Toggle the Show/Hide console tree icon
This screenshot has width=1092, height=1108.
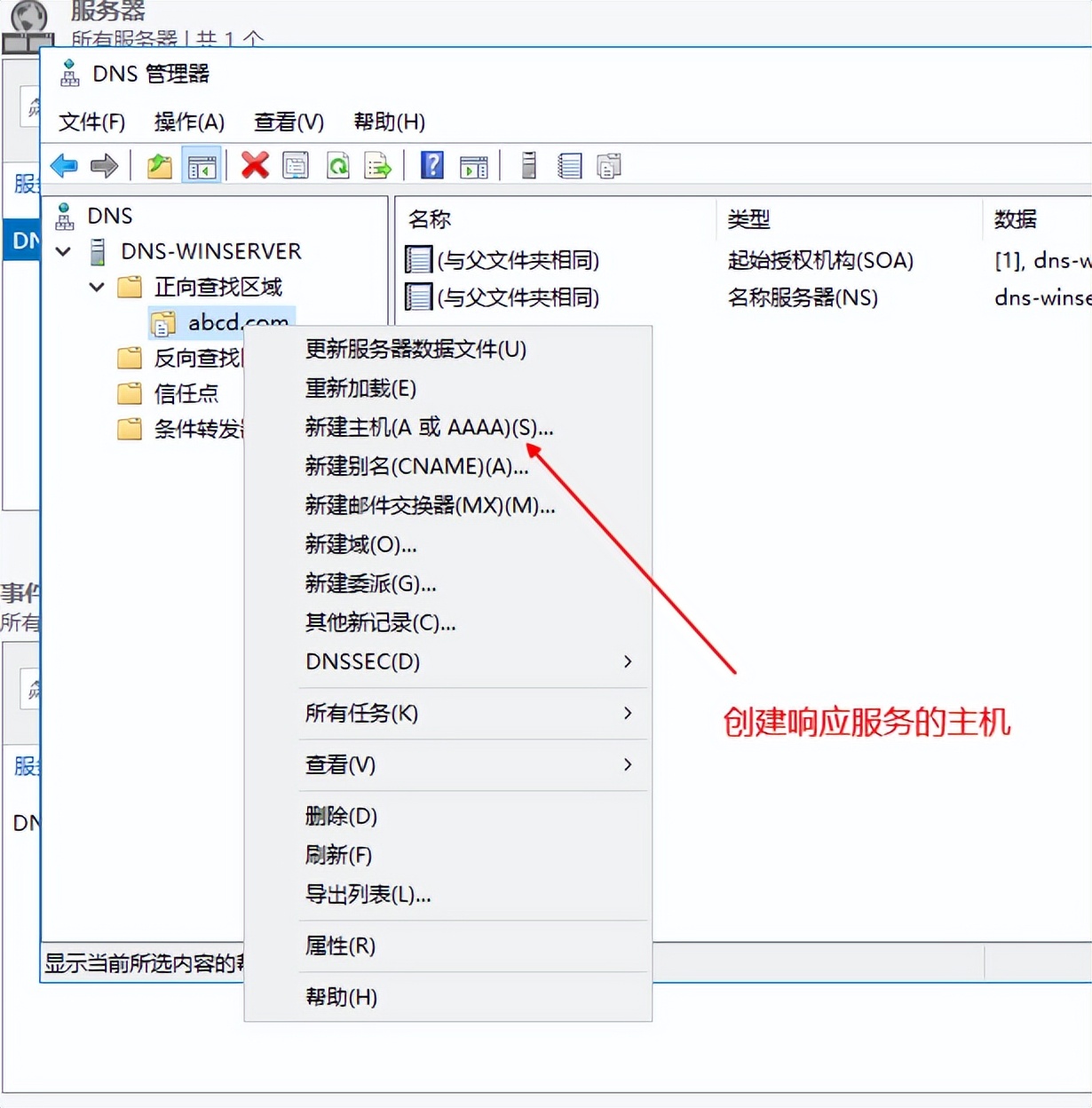(x=202, y=165)
